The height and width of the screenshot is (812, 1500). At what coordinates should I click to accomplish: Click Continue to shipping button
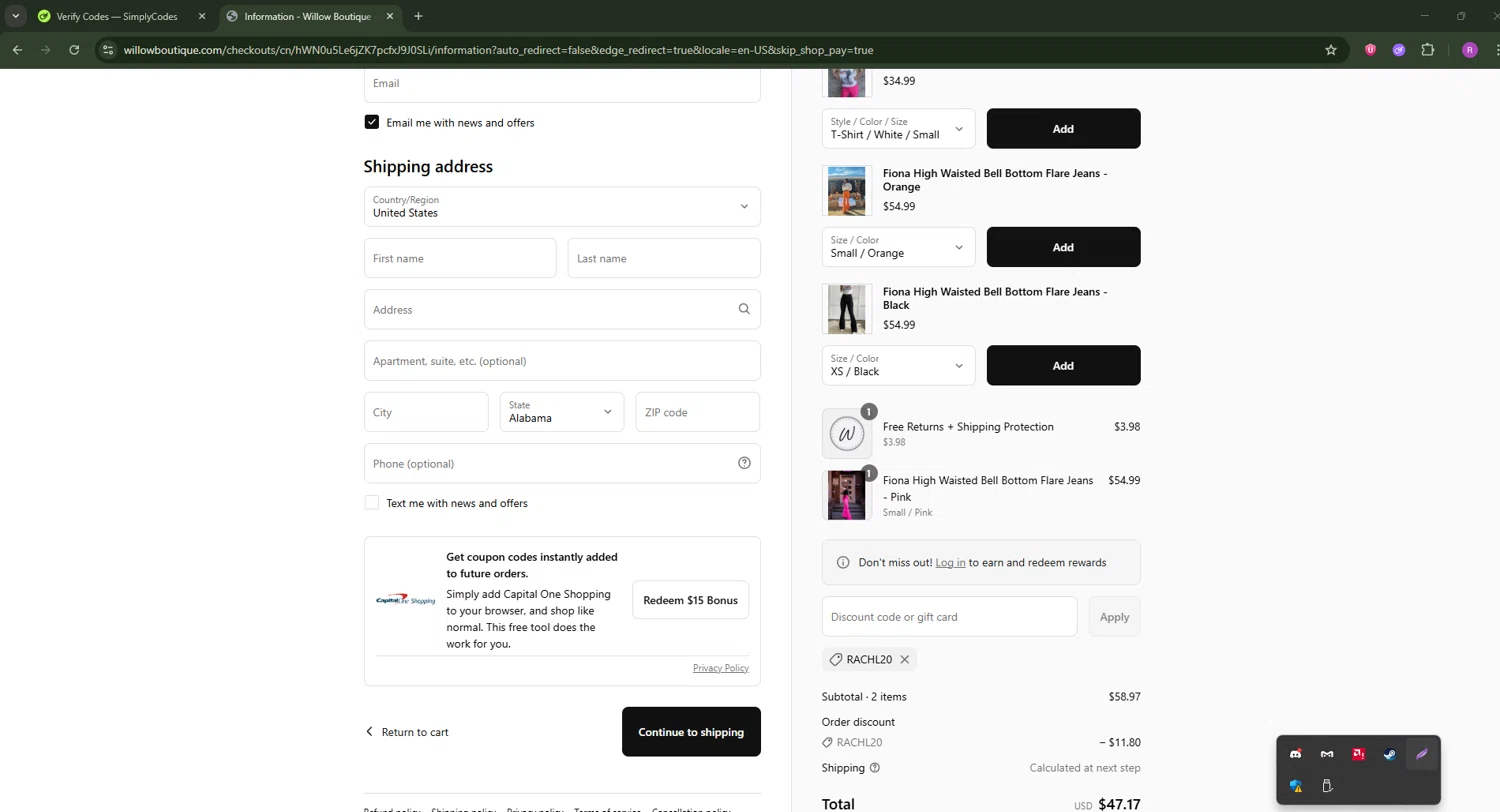(x=691, y=732)
